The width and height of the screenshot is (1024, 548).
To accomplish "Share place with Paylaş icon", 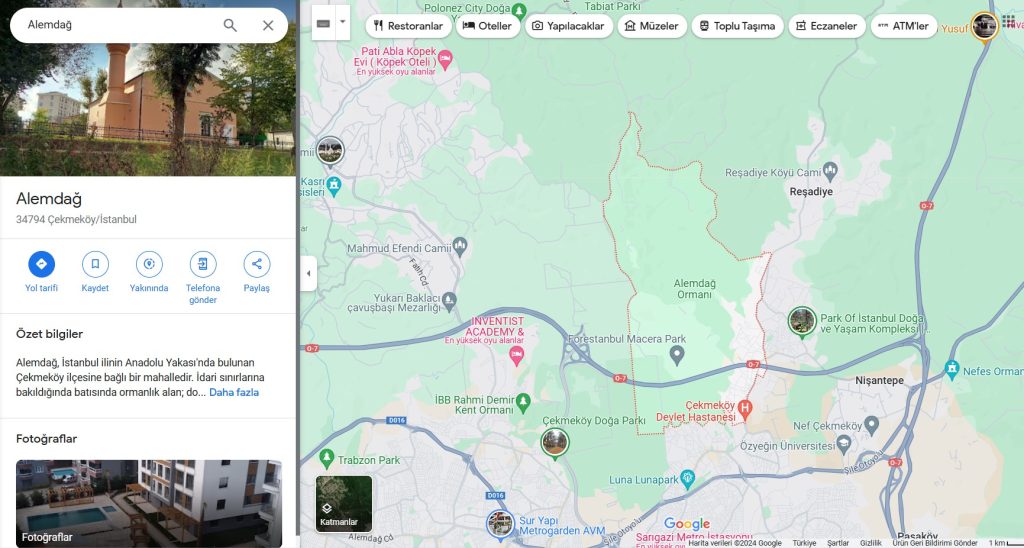I will (x=257, y=264).
